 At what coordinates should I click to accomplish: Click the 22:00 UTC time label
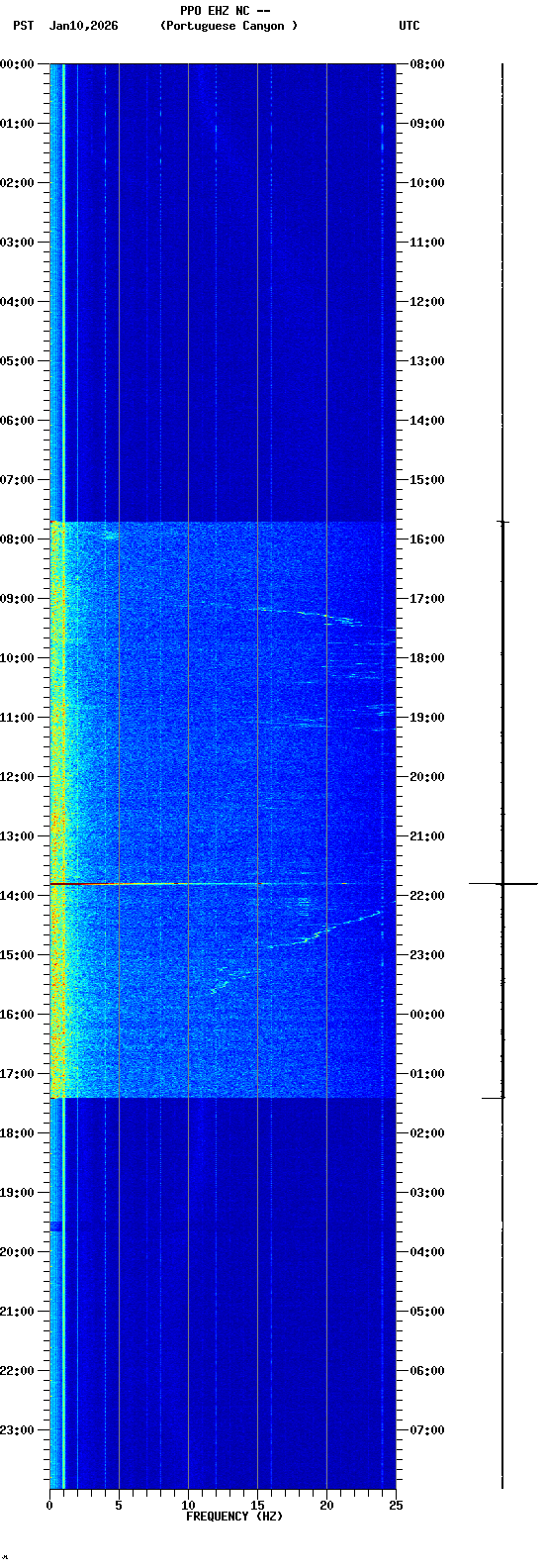coord(427,896)
